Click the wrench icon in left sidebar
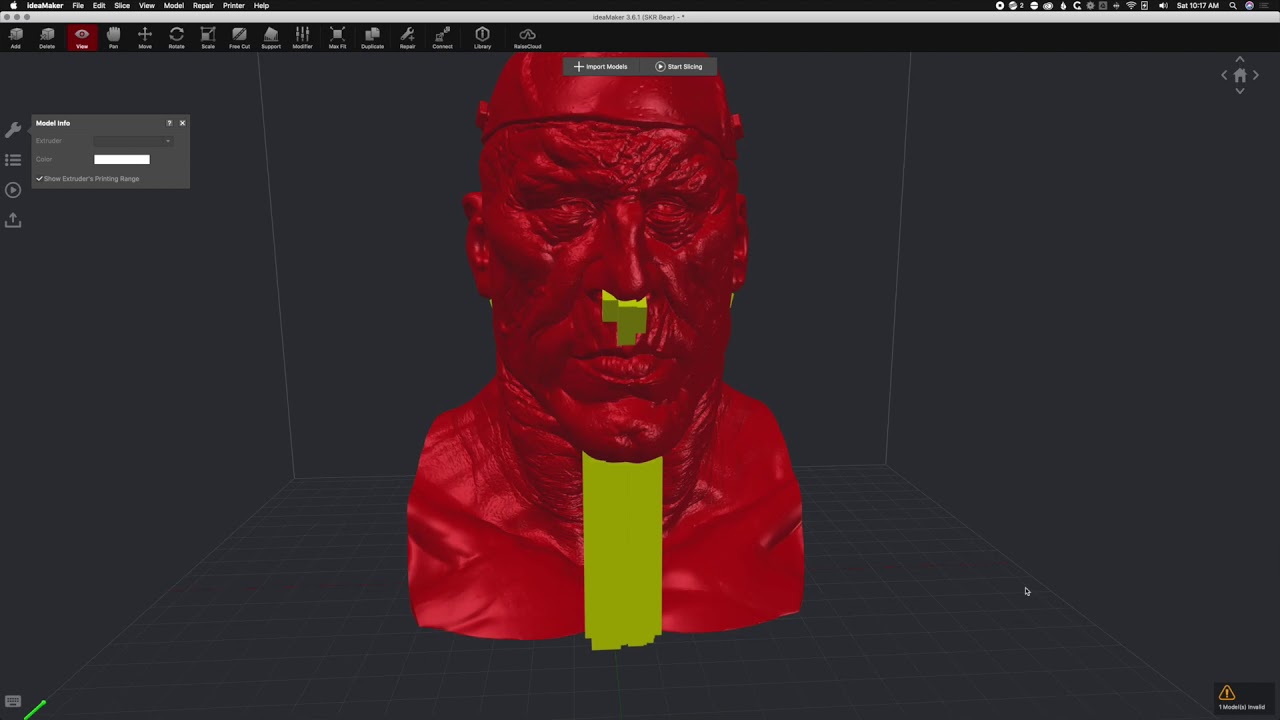This screenshot has width=1280, height=720. [x=13, y=130]
